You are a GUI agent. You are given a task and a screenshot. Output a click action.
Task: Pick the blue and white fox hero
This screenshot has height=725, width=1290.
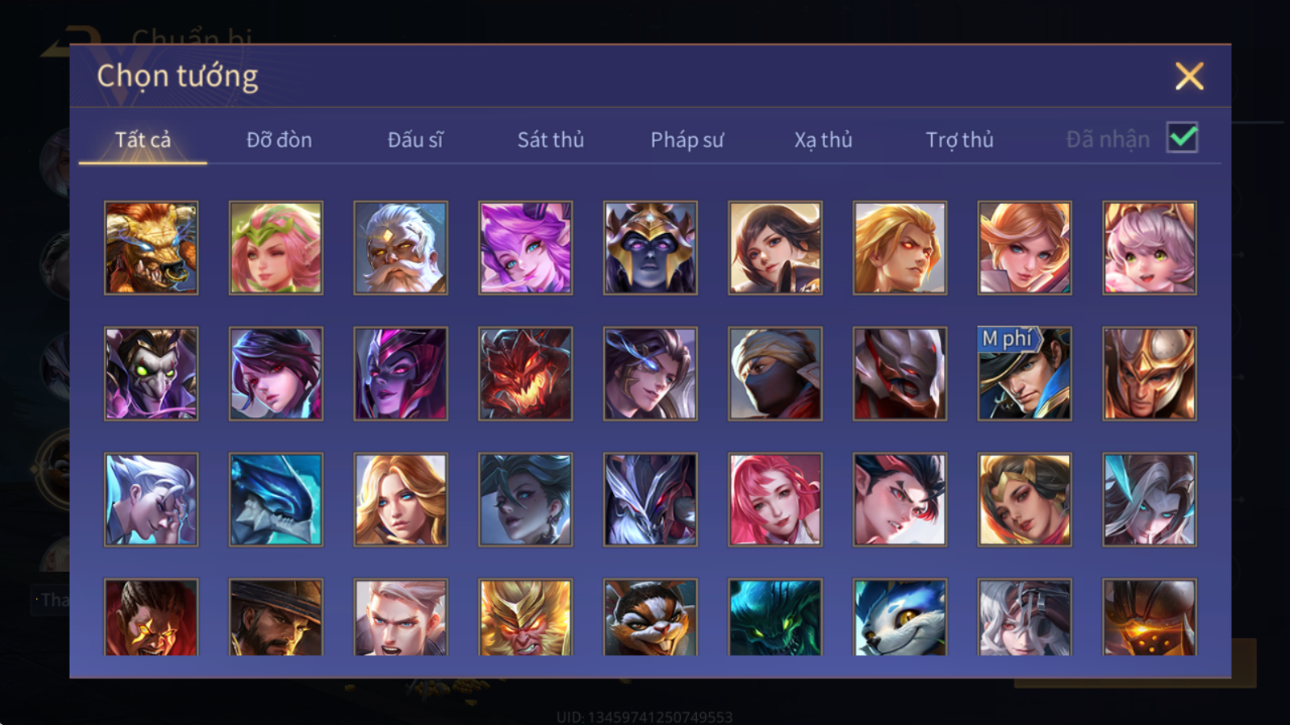click(x=900, y=617)
